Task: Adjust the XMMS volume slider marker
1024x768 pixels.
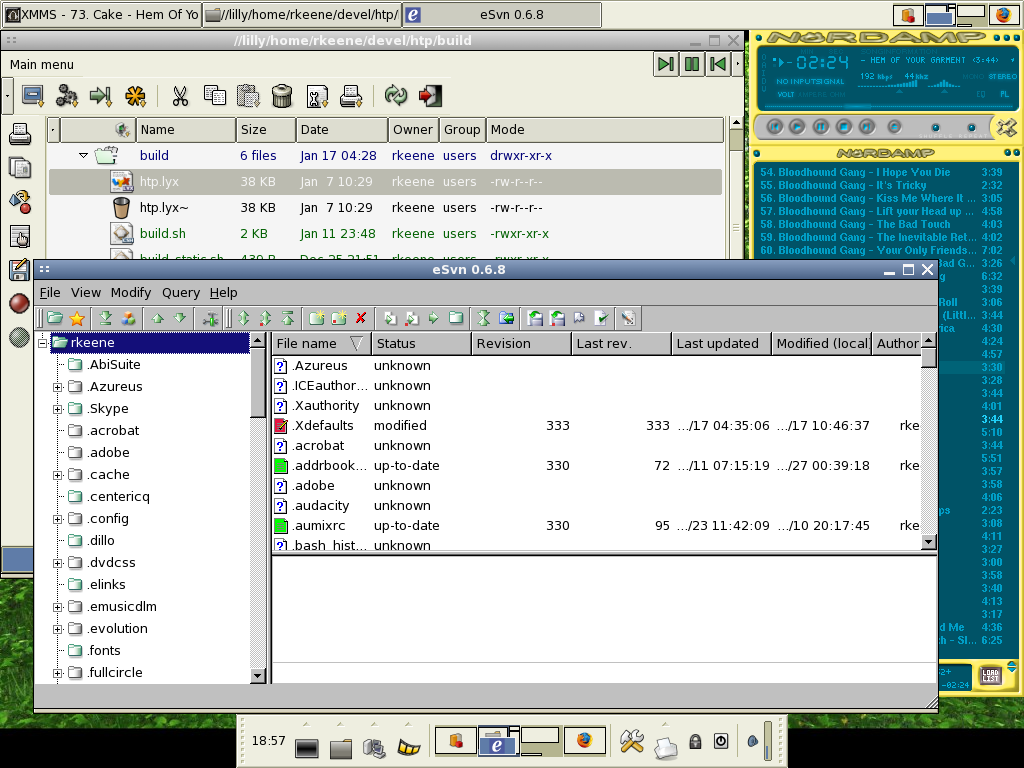Action: pyautogui.click(x=899, y=91)
